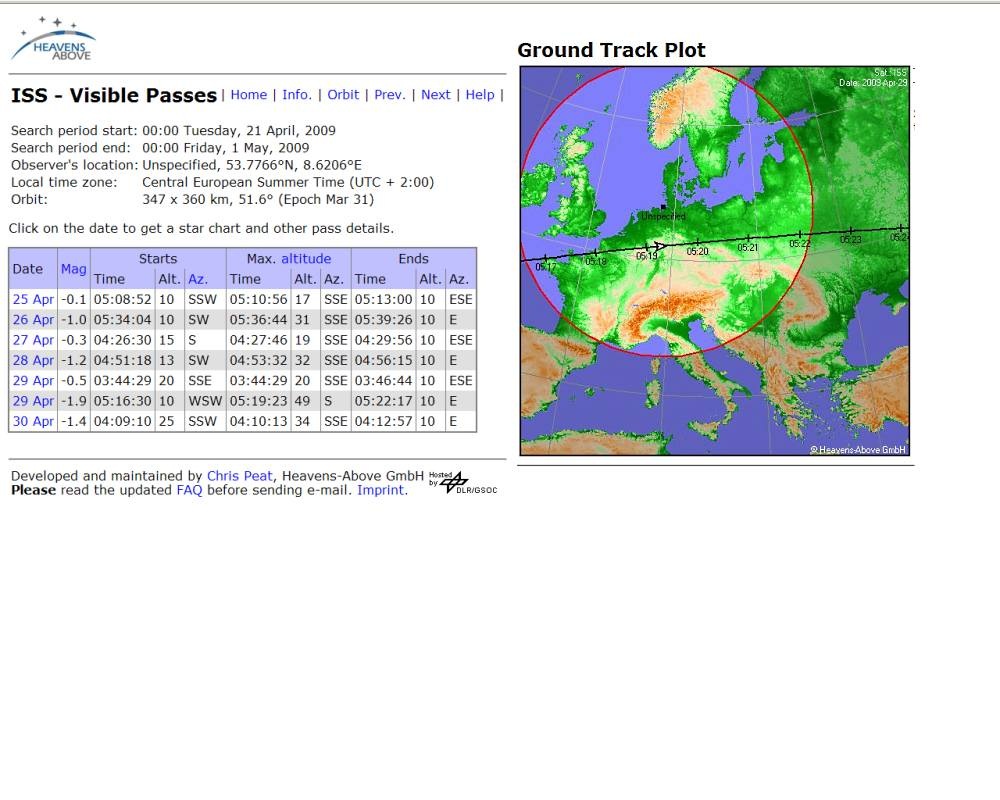
Task: Click the ground track plot map
Action: tap(714, 260)
